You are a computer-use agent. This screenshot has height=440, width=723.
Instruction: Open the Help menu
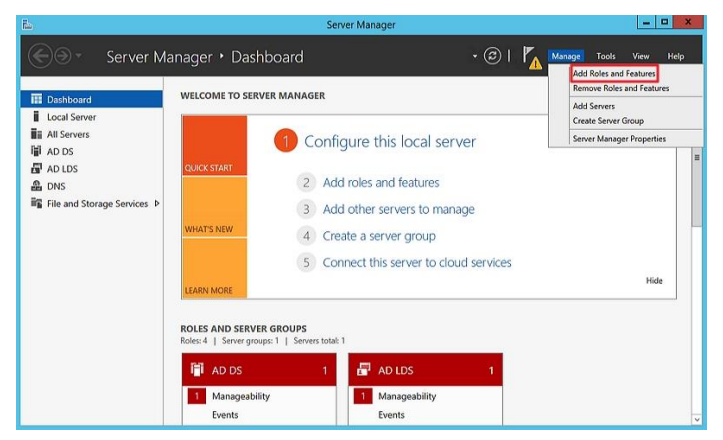[676, 56]
